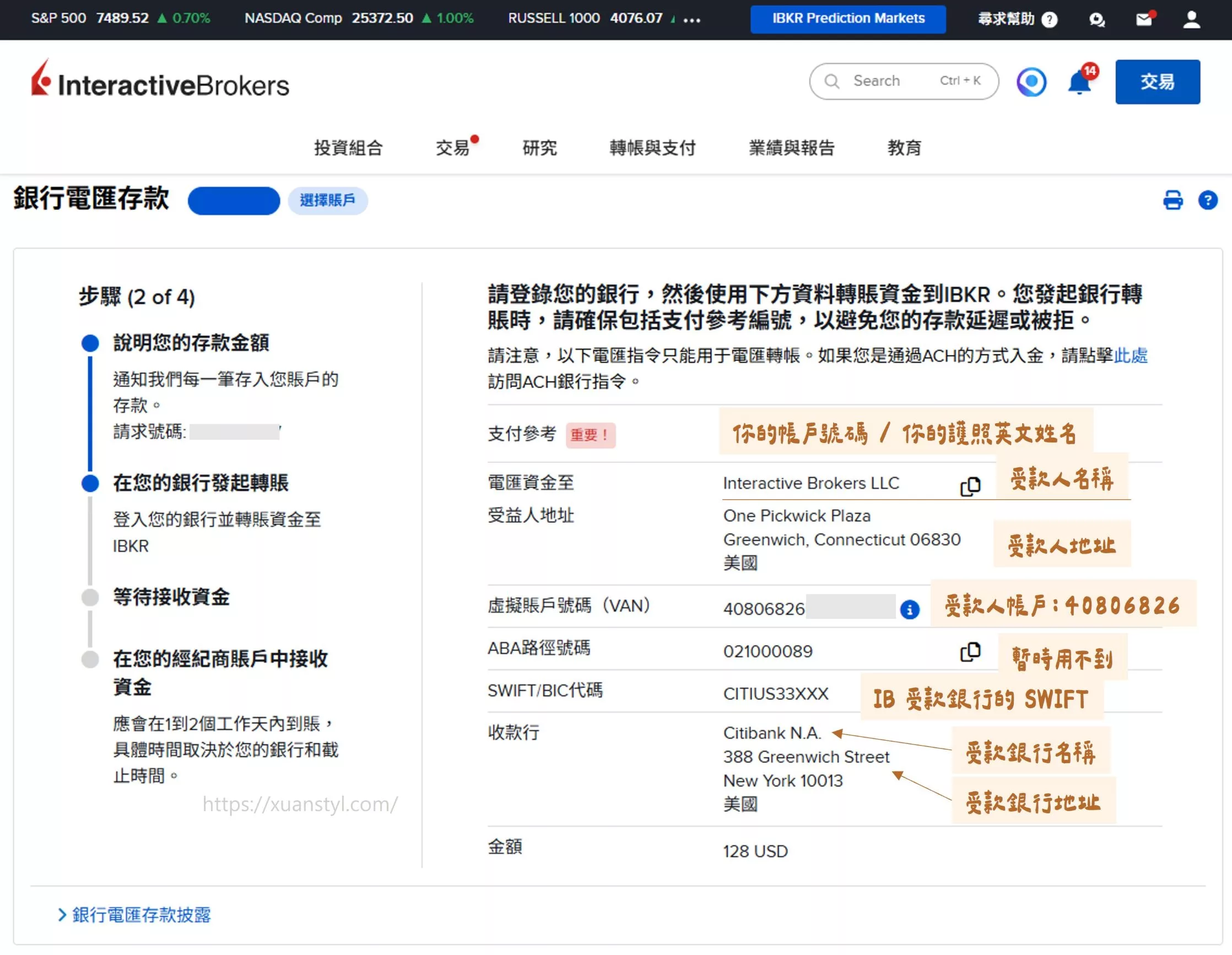
Task: Select the 在您的銀行發起轉賬 step
Action: 201,483
